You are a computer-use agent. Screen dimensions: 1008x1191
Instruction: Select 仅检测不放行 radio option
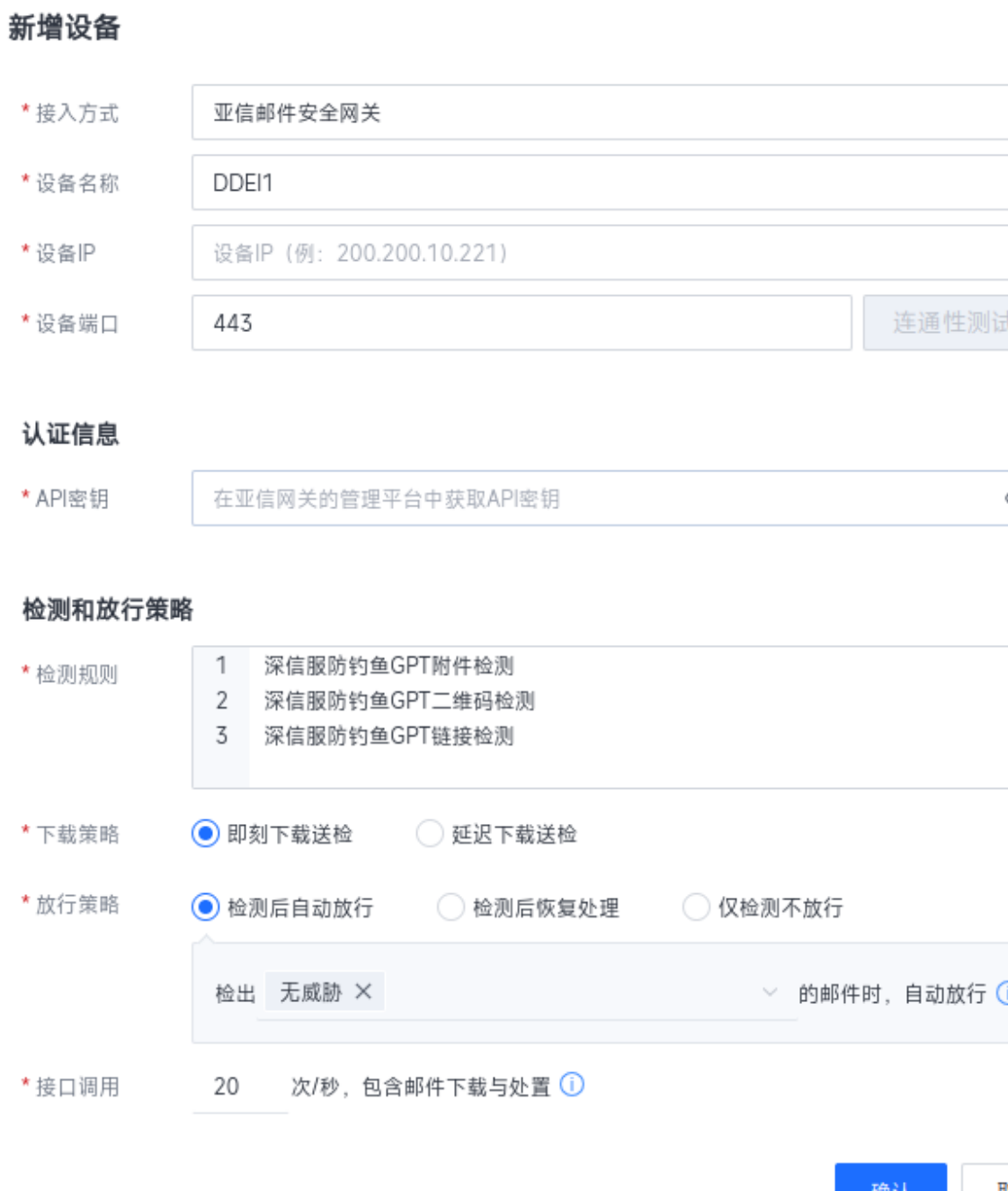pos(696,907)
